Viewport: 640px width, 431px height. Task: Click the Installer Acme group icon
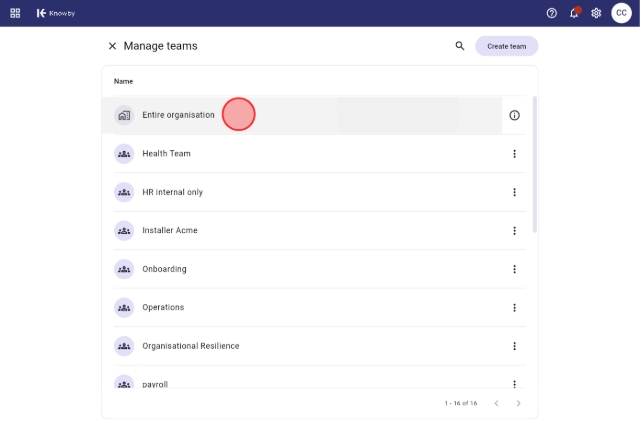point(124,231)
